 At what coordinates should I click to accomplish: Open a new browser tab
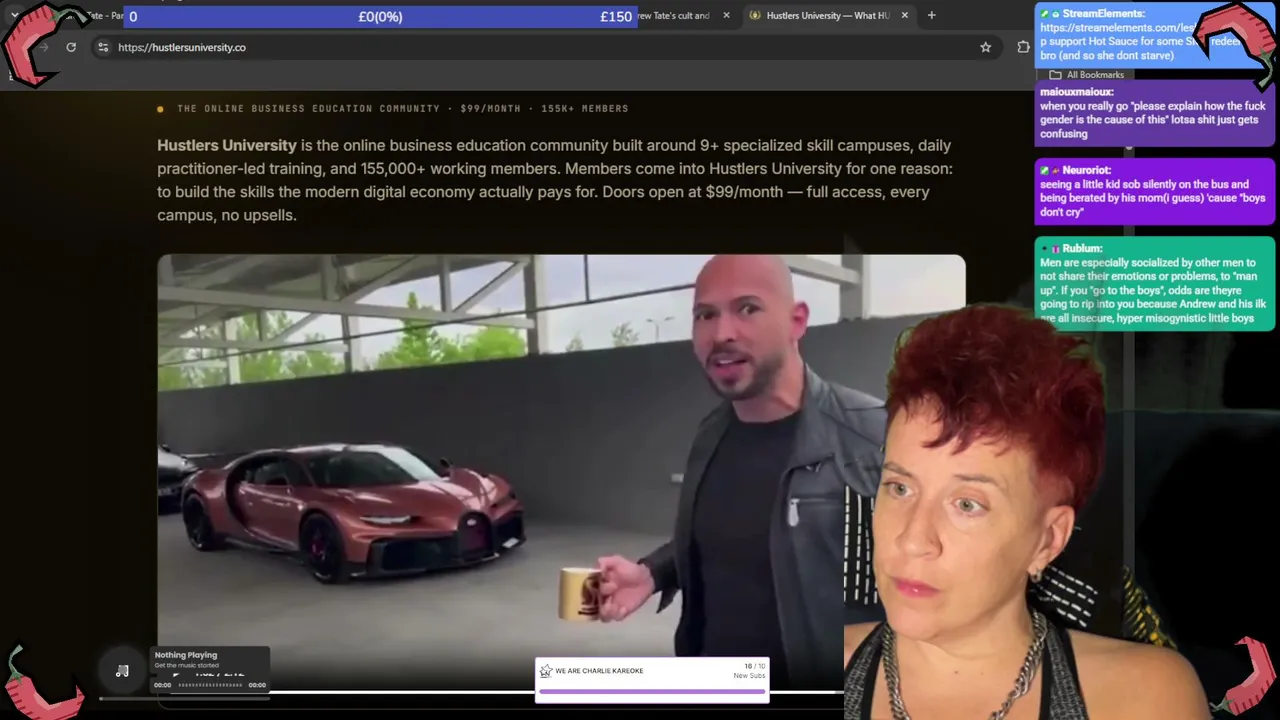931,15
